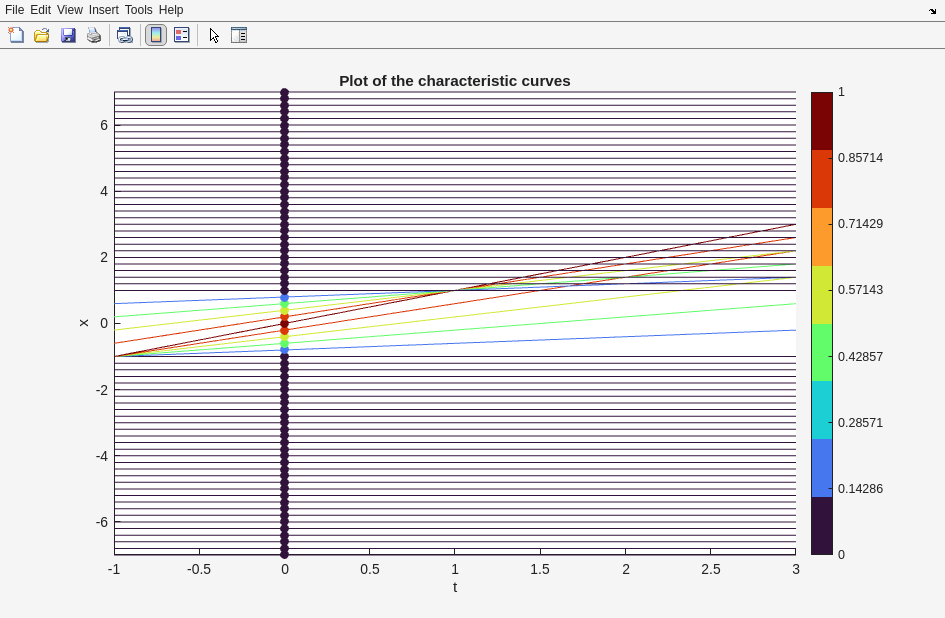The image size is (945, 618).
Task: Print the figure with the printer icon
Action: tap(94, 35)
